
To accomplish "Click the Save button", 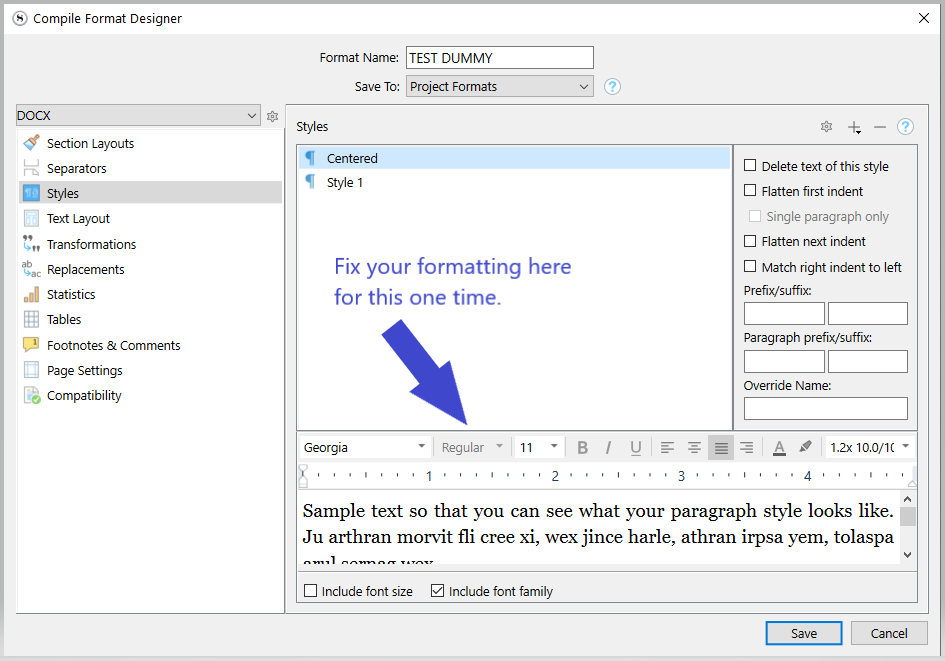I will click(804, 633).
